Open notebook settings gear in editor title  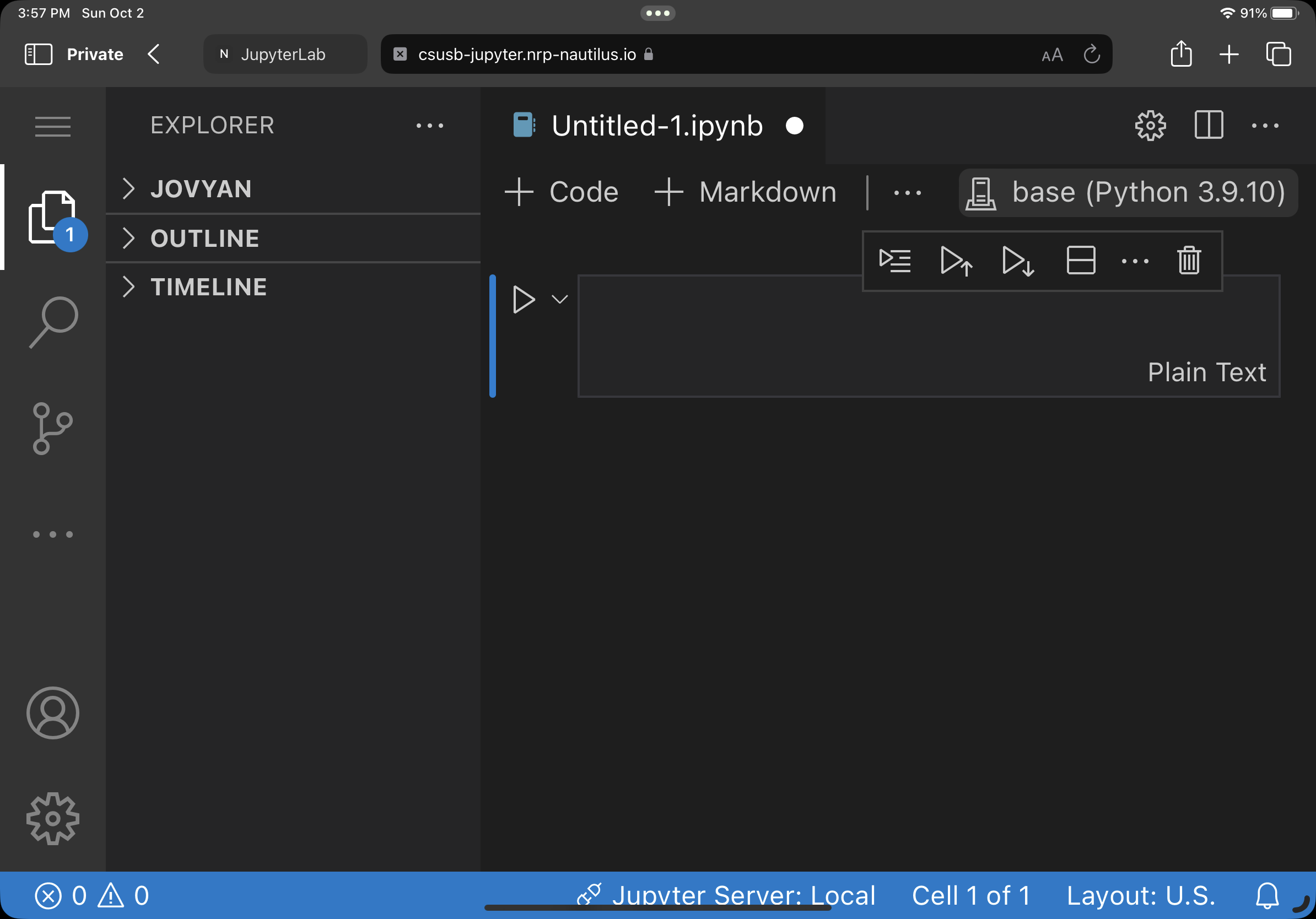(x=1150, y=126)
